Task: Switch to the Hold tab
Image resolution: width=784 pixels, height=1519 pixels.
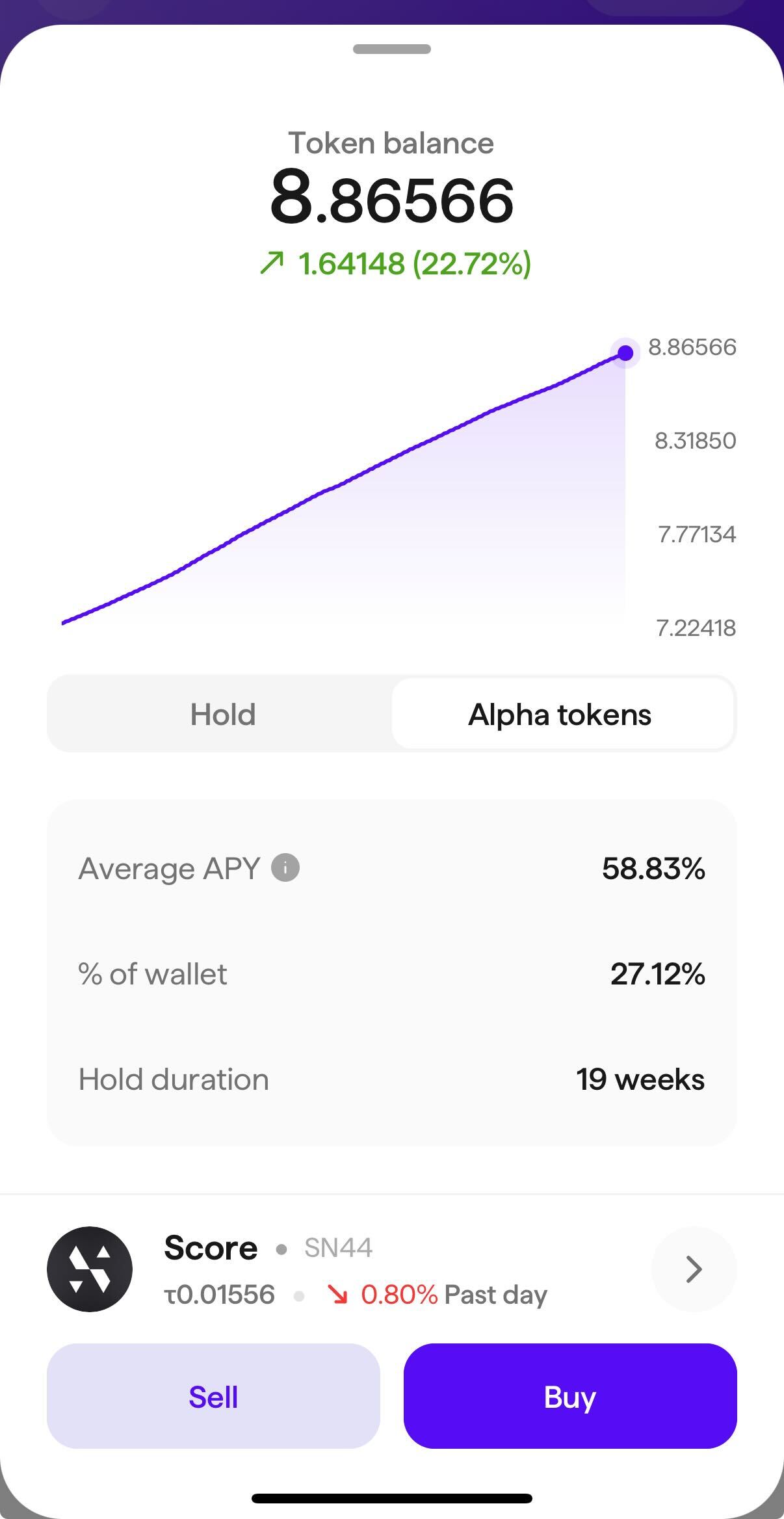Action: point(222,715)
